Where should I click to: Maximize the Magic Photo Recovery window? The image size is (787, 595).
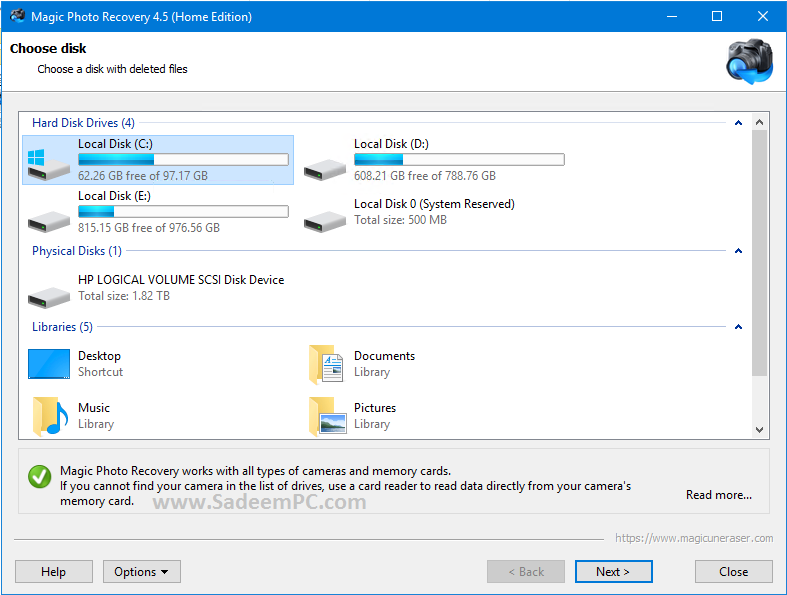pyautogui.click(x=717, y=16)
